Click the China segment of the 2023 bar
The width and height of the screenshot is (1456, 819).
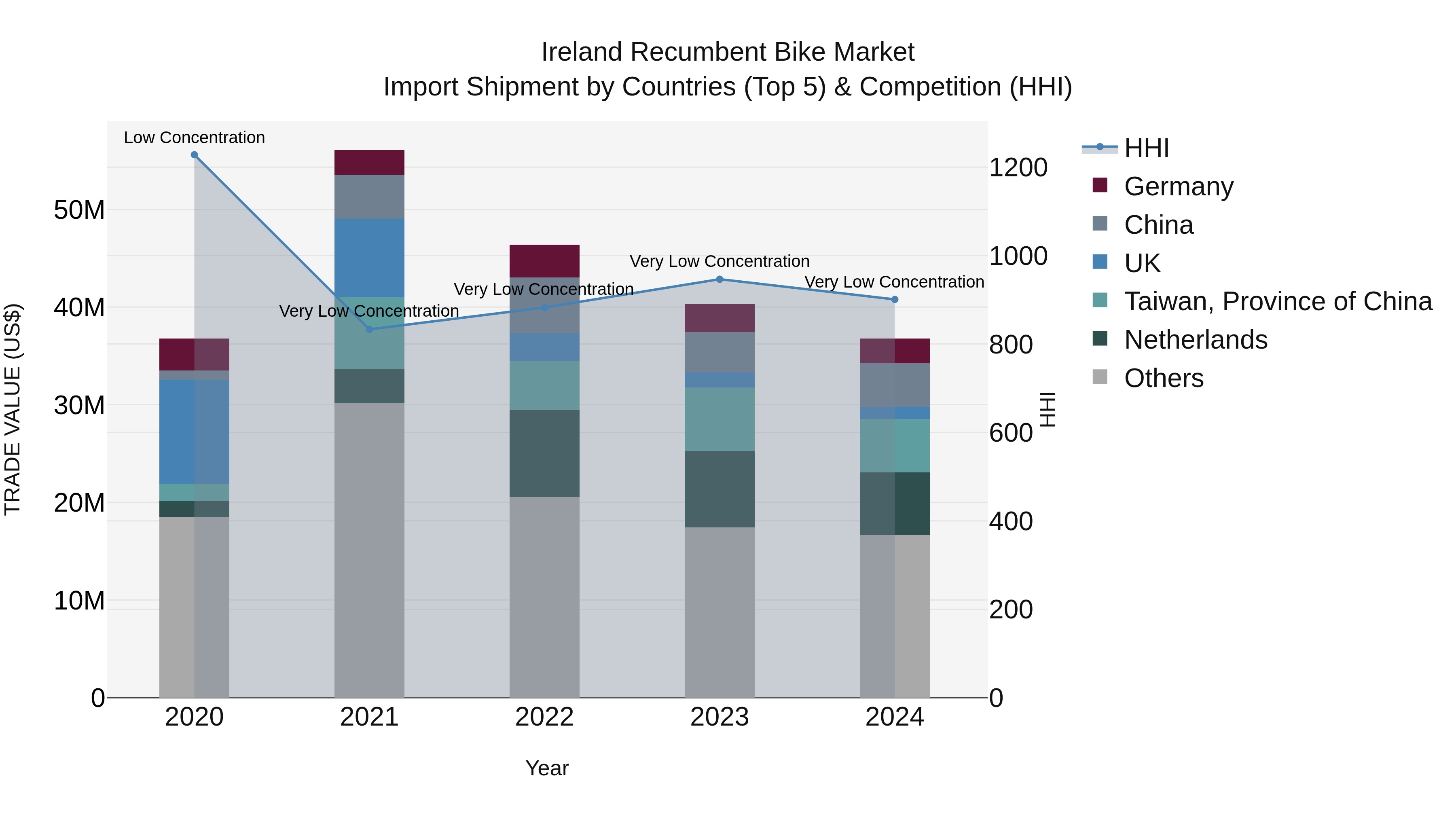tap(720, 353)
